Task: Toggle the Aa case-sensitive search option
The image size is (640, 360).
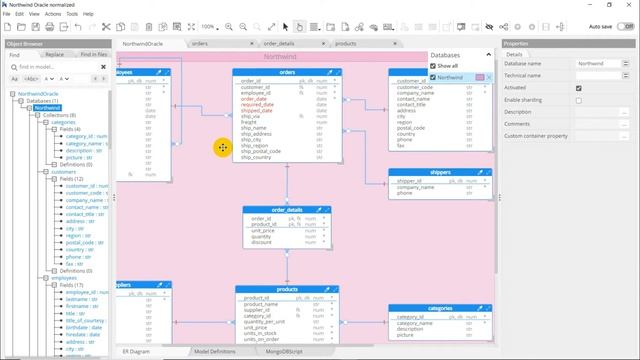Action: click(15, 79)
